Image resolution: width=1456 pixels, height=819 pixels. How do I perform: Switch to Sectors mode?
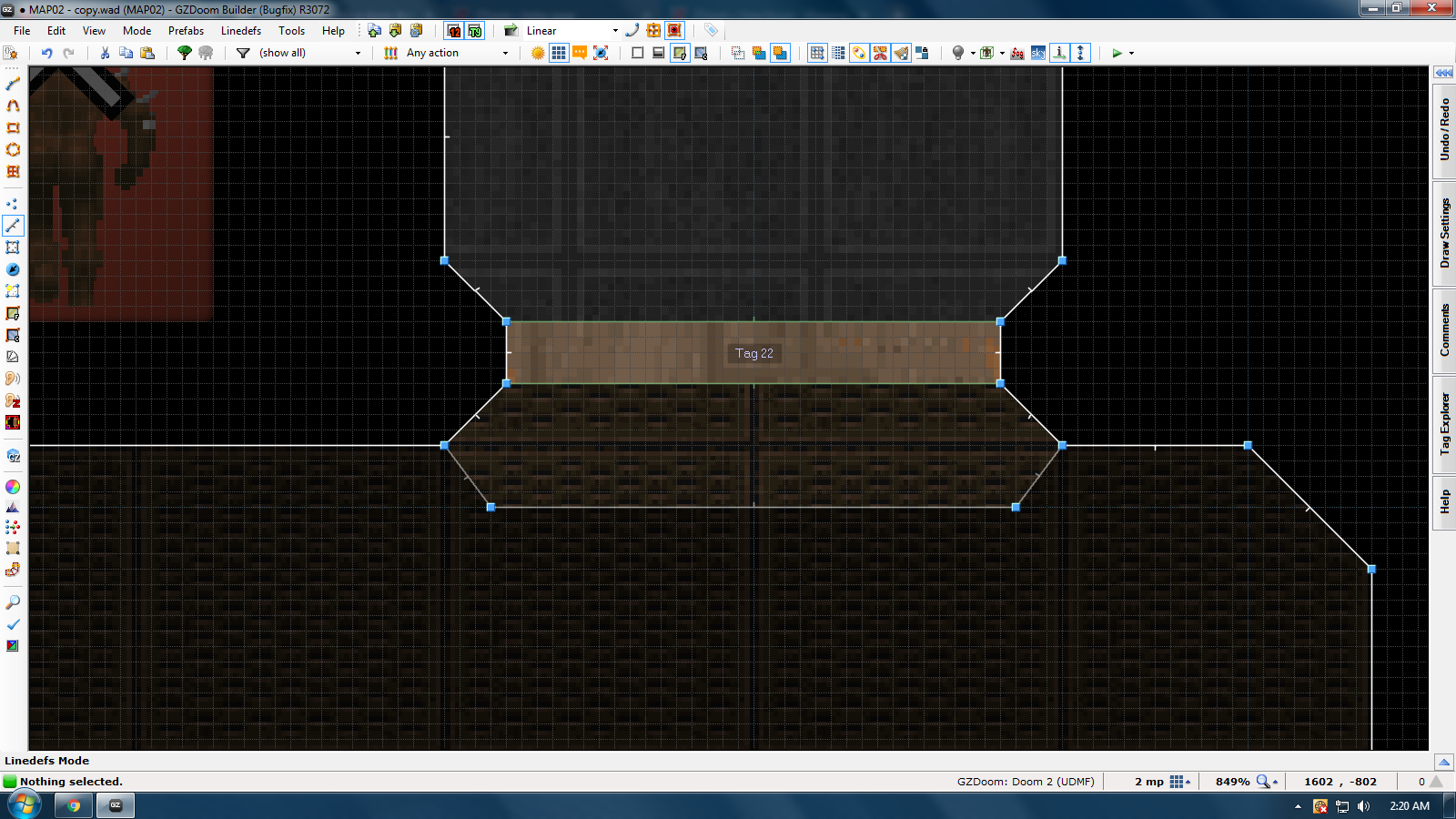(13, 248)
